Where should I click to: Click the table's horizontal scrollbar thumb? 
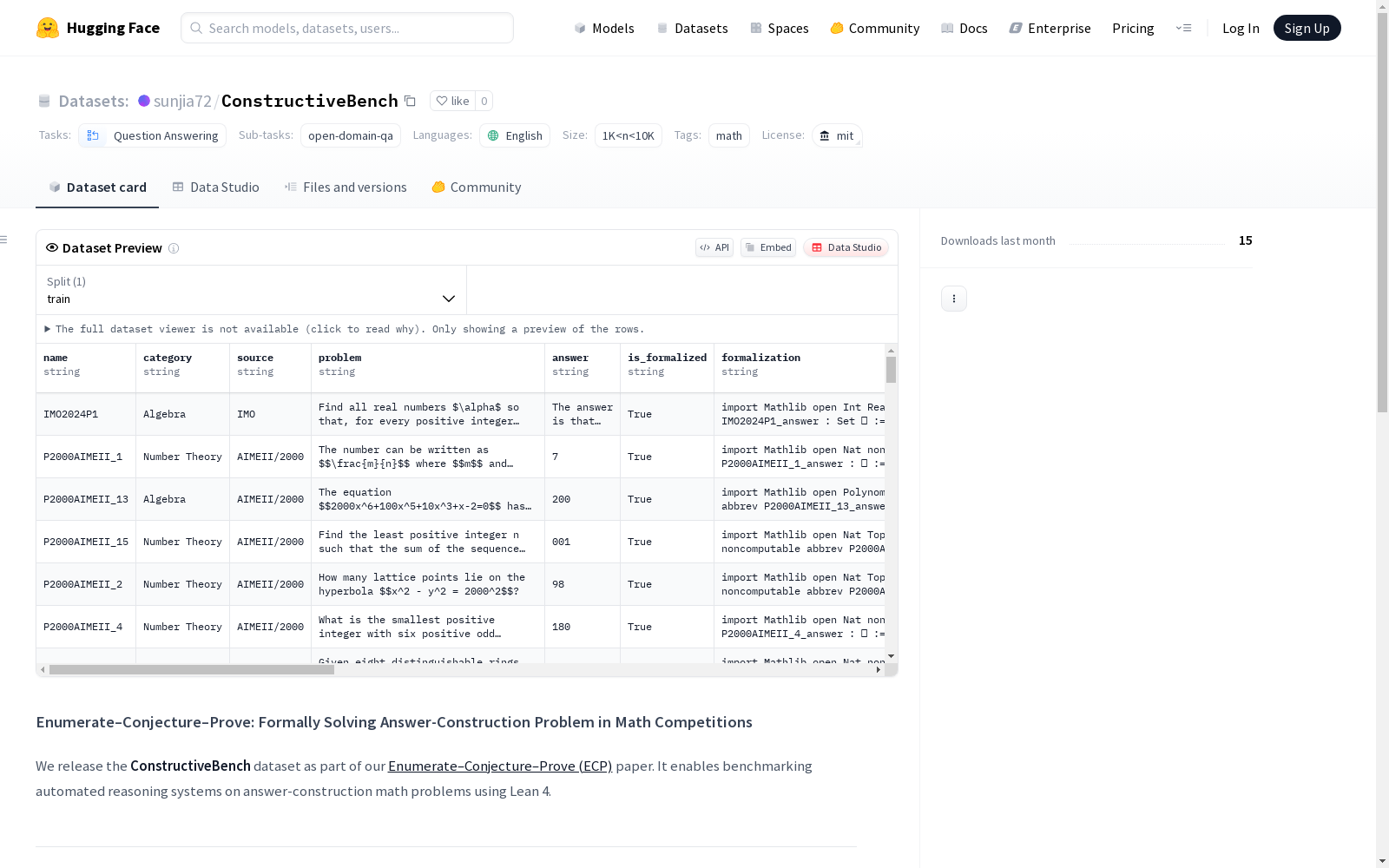click(192, 670)
